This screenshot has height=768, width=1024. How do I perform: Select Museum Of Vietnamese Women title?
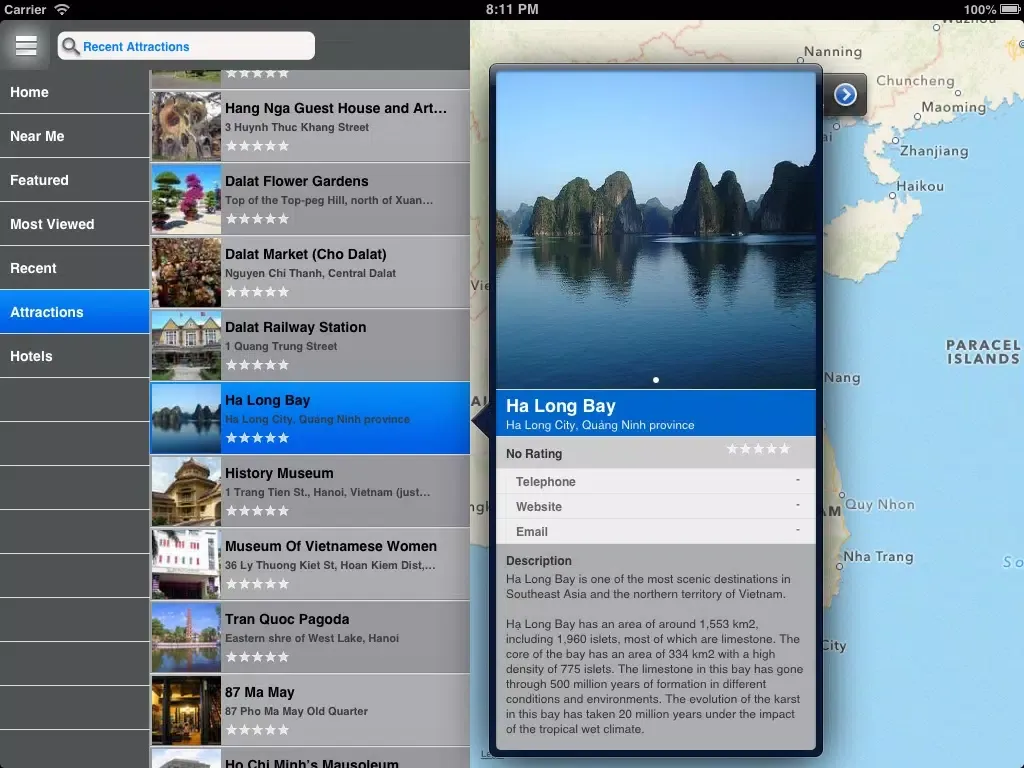pos(330,546)
